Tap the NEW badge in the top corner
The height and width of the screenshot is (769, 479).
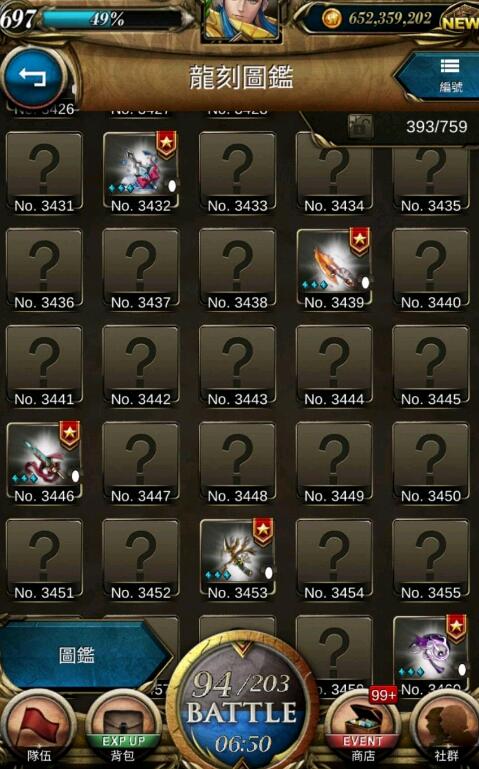pyautogui.click(x=459, y=21)
